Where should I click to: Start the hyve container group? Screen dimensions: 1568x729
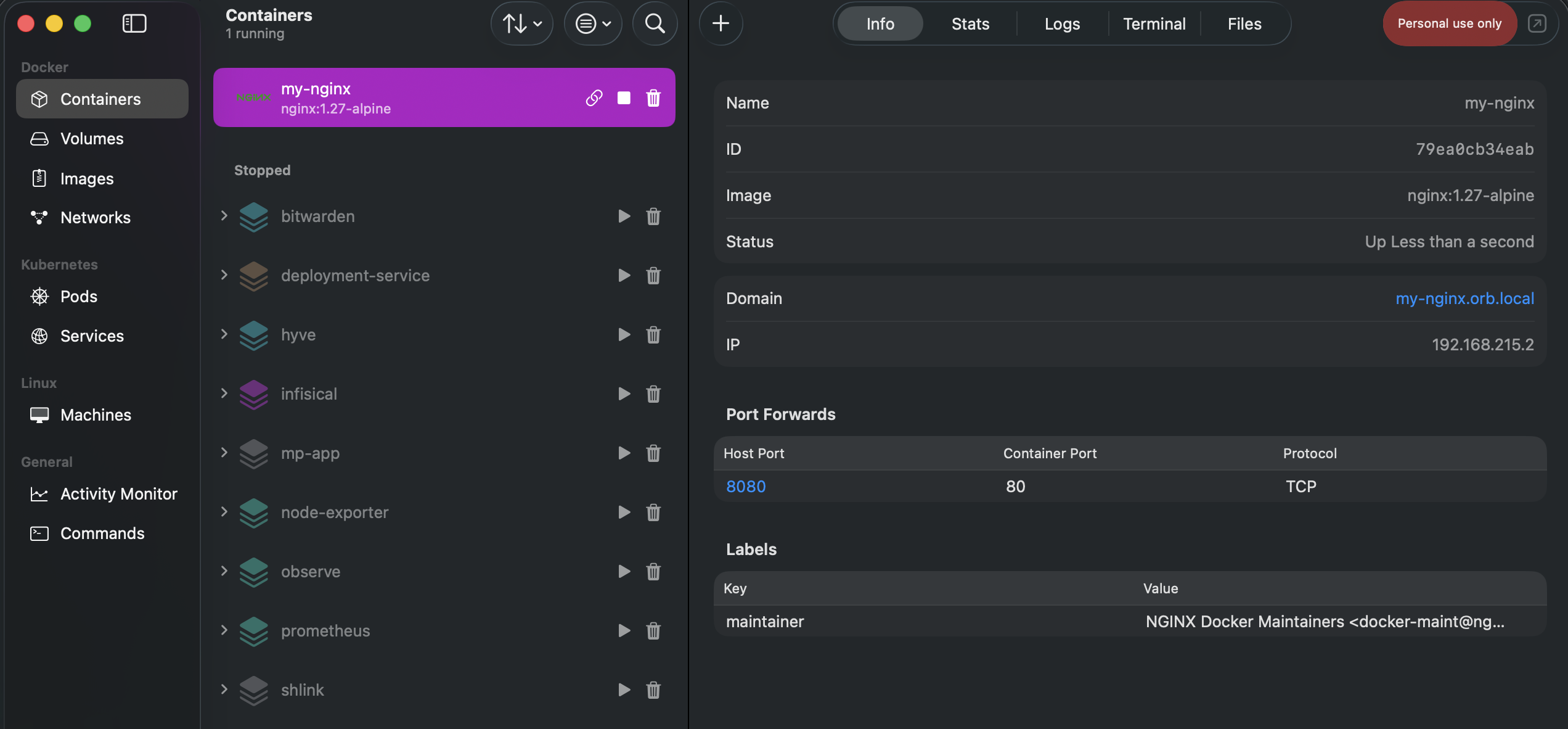pos(624,335)
